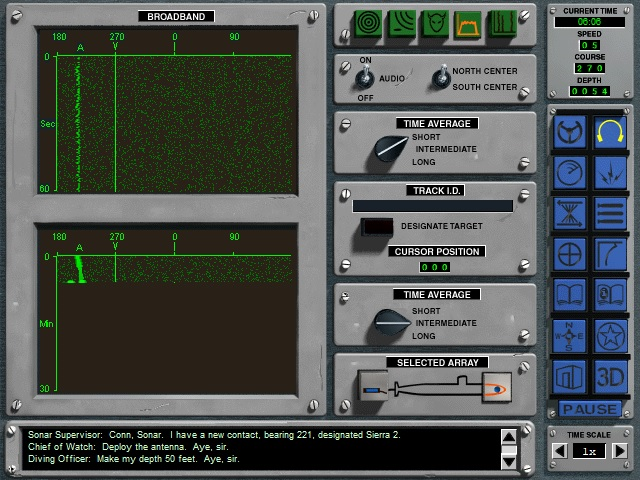Open the crosshair circle fire control icon
Viewport: 640px width, 480px height.
(x=570, y=254)
